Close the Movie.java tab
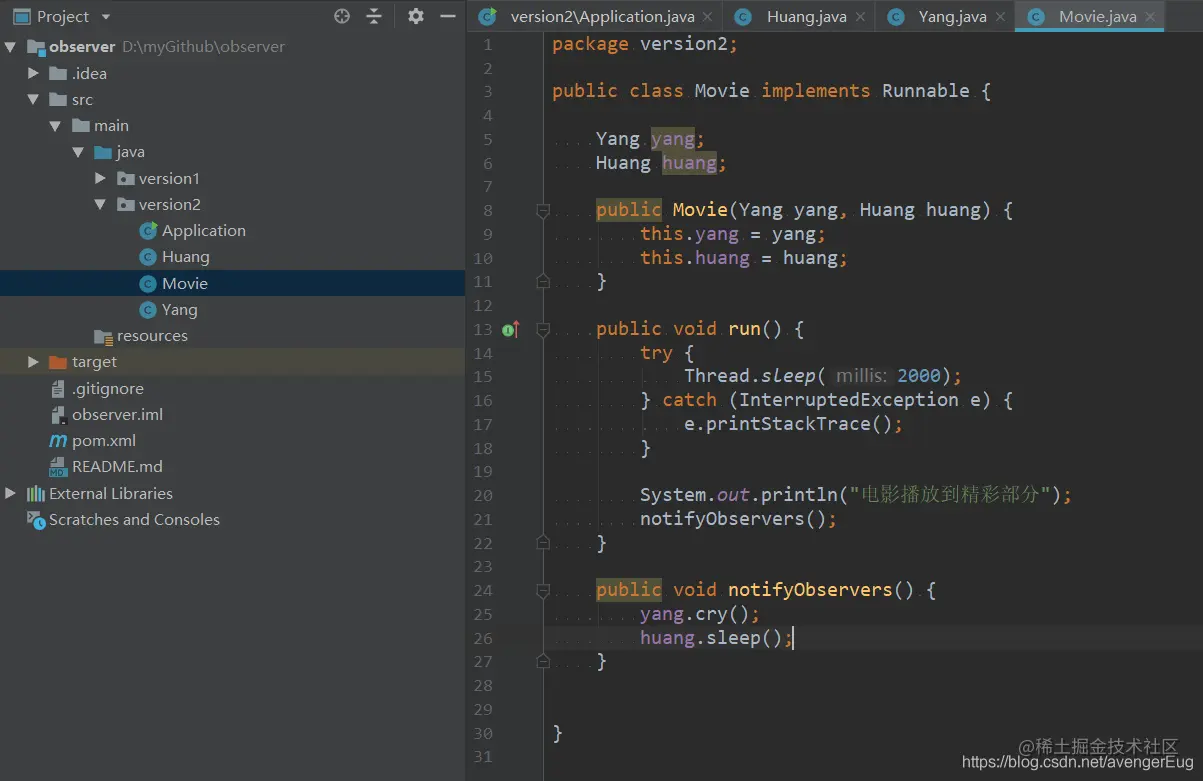Image resolution: width=1203 pixels, height=781 pixels. 1149,17
